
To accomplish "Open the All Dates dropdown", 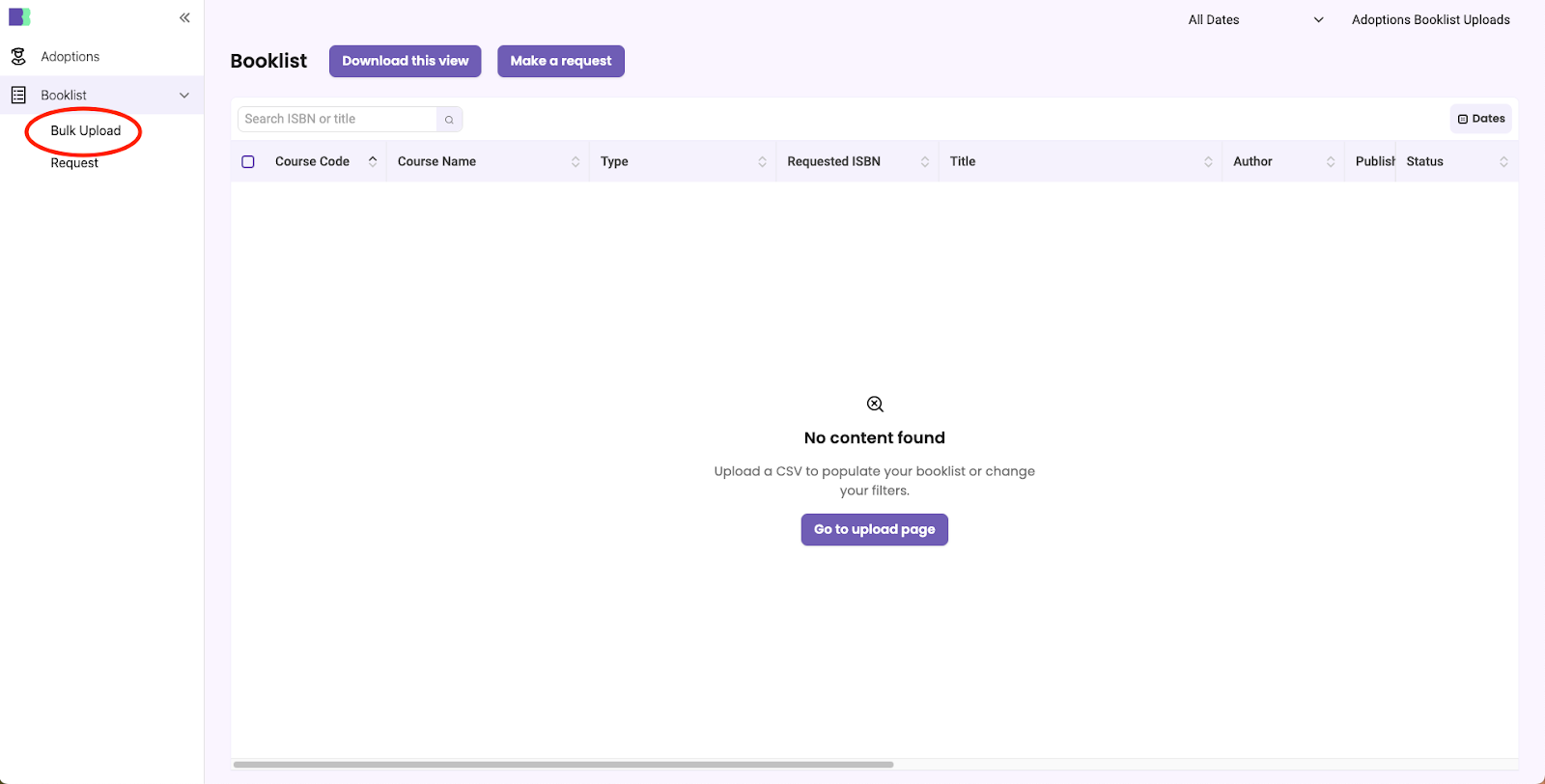I will [1255, 19].
